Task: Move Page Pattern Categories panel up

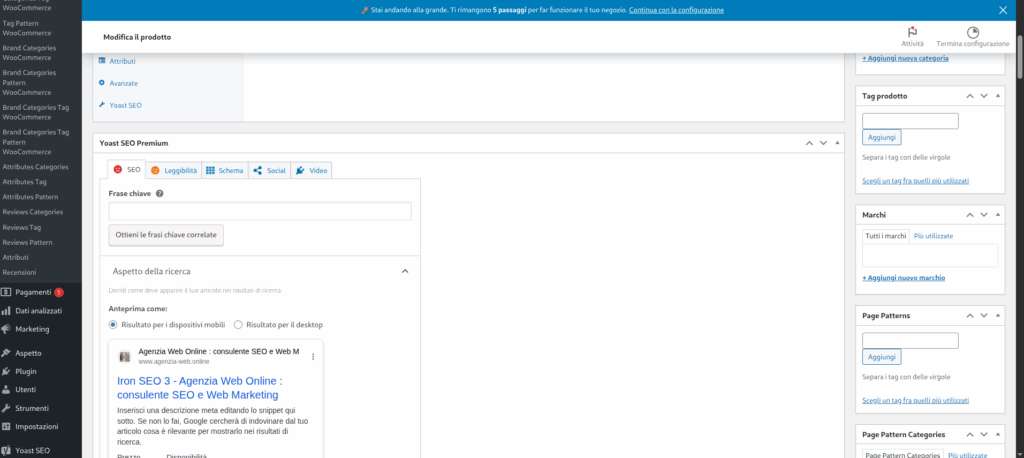Action: pos(970,434)
